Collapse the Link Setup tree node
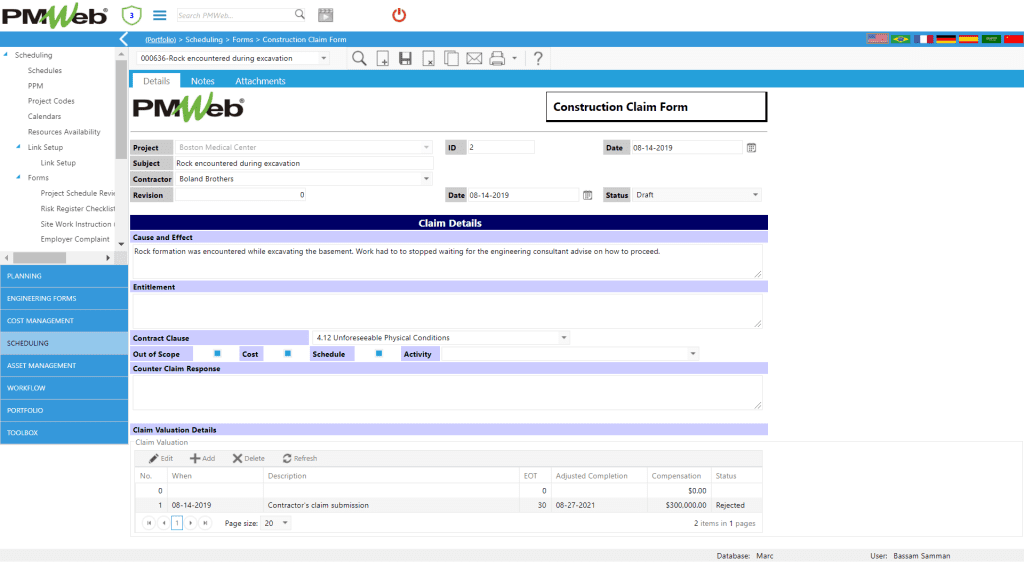The height and width of the screenshot is (576, 1024). coord(18,147)
